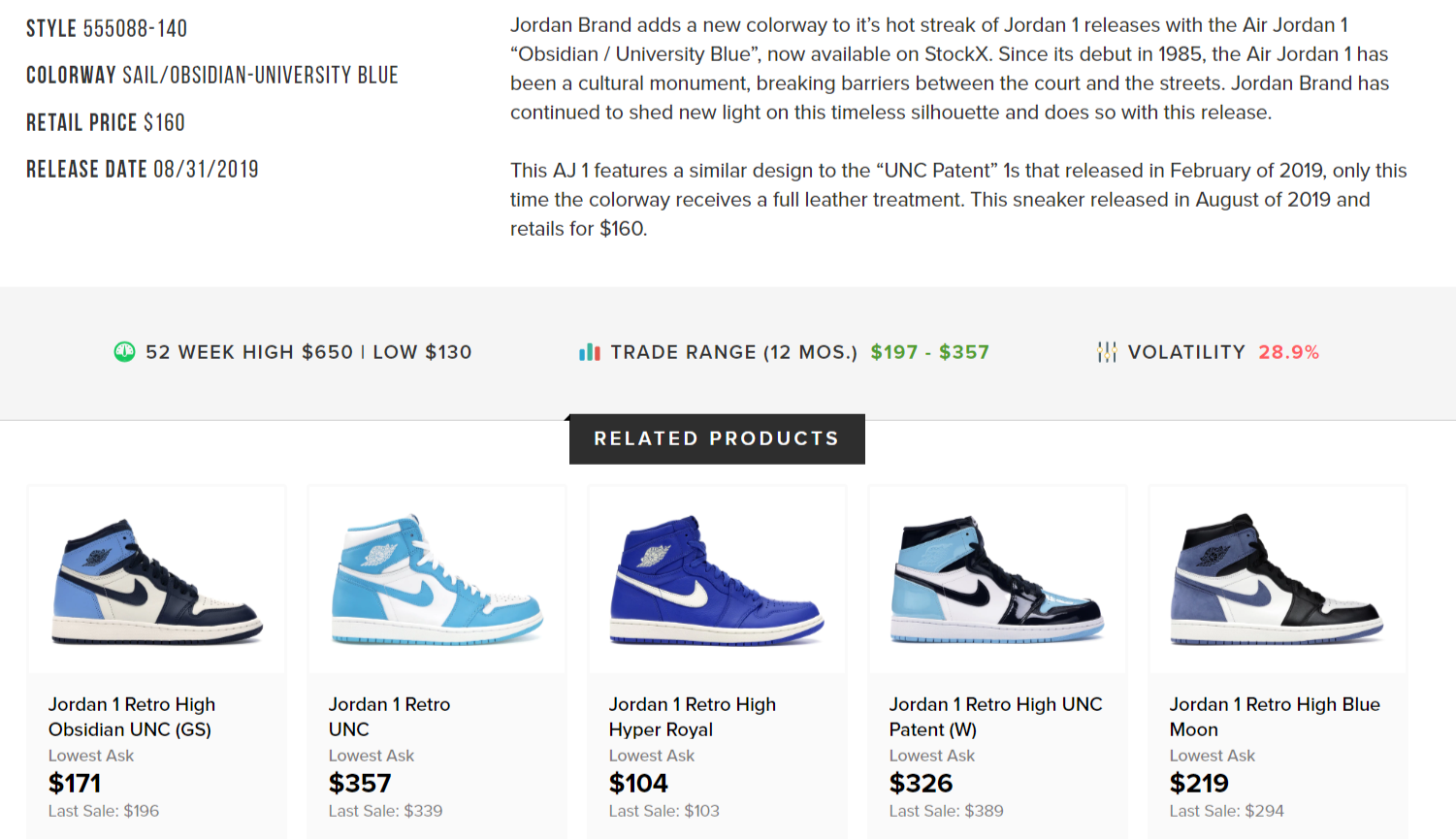This screenshot has width=1456, height=839.
Task: Open Jordan 1 Retro High Obsidian UNC (GS) link
Action: coord(132,717)
